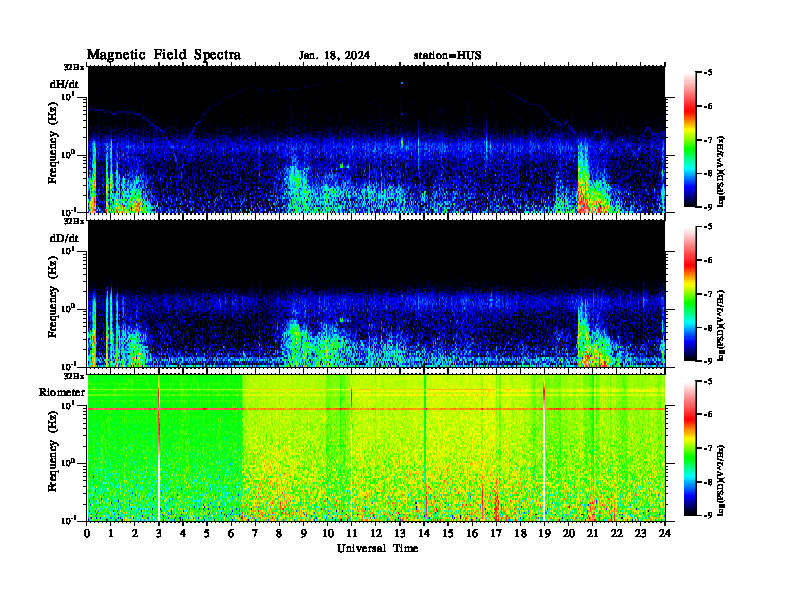Click the dD/dt panel colorbar
792x612 pixels.
click(x=689, y=294)
